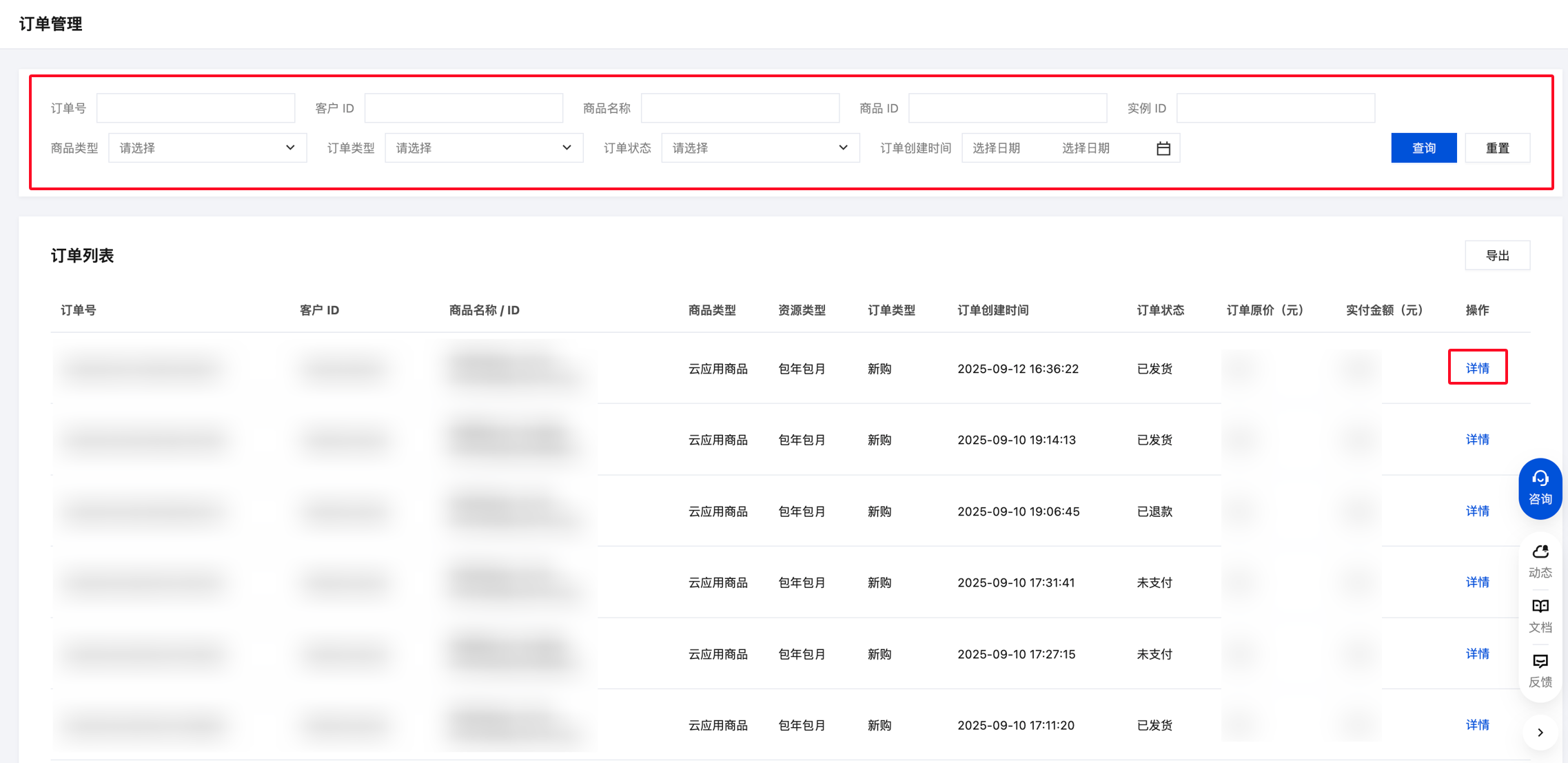Viewport: 1568px width, 763px height.
Task: Open 详情 for the 2025-09-12 16:36:22 order
Action: coord(1477,368)
